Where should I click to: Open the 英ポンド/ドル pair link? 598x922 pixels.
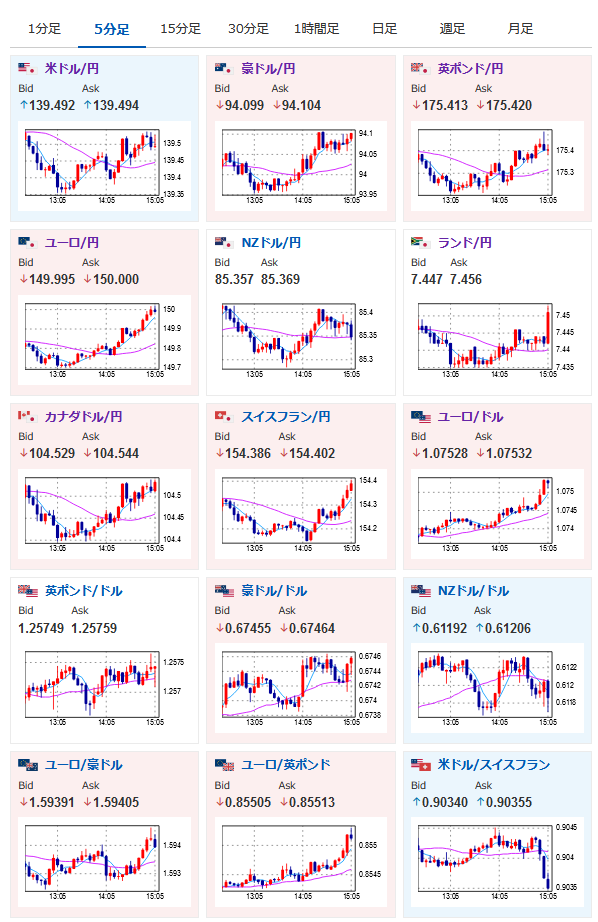pyautogui.click(x=83, y=590)
